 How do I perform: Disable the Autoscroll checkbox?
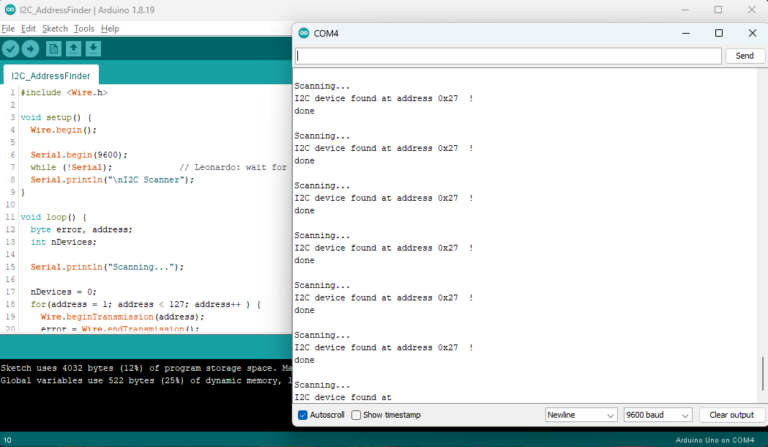pyautogui.click(x=303, y=415)
